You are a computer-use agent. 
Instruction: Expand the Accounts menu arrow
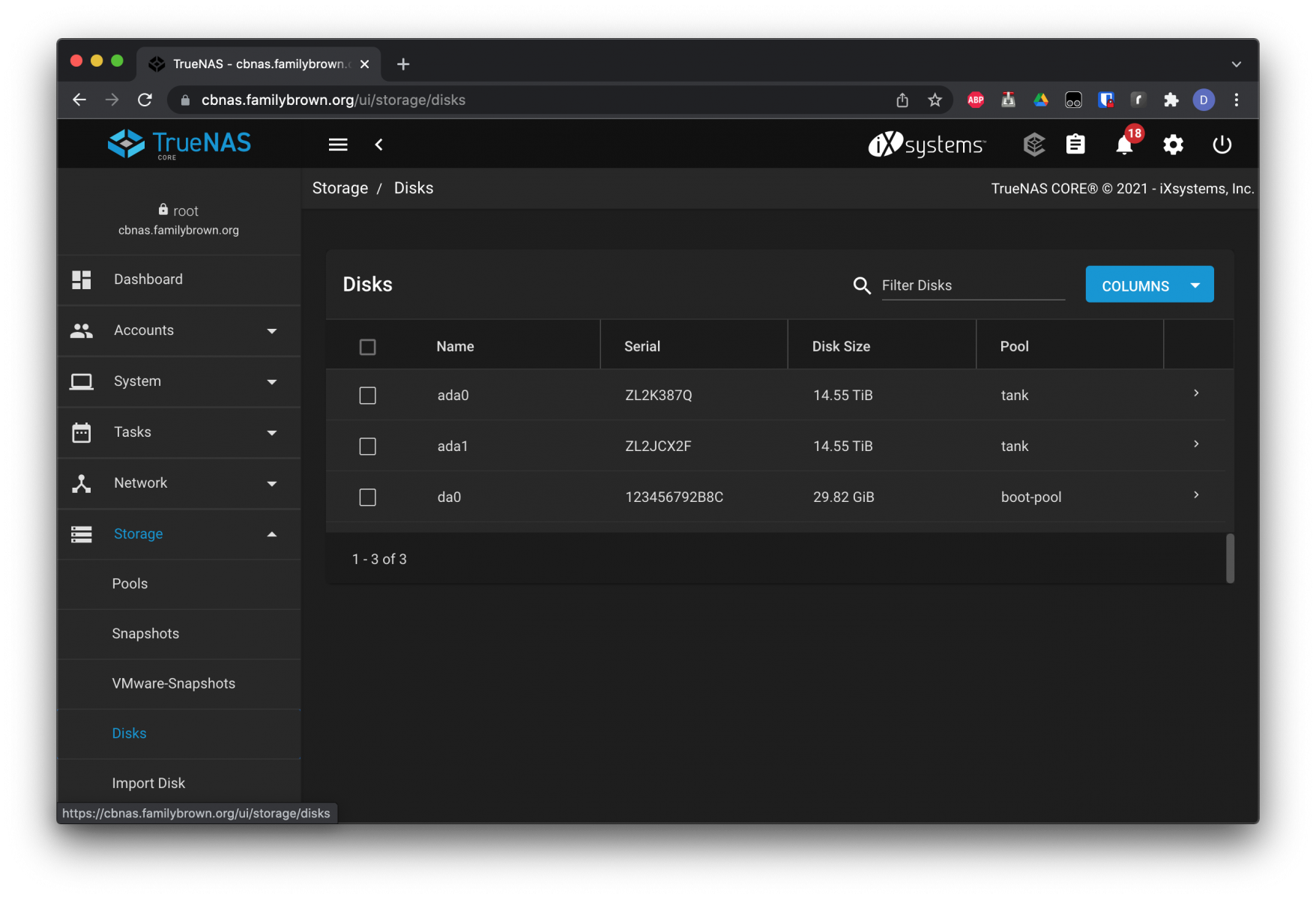click(x=272, y=331)
